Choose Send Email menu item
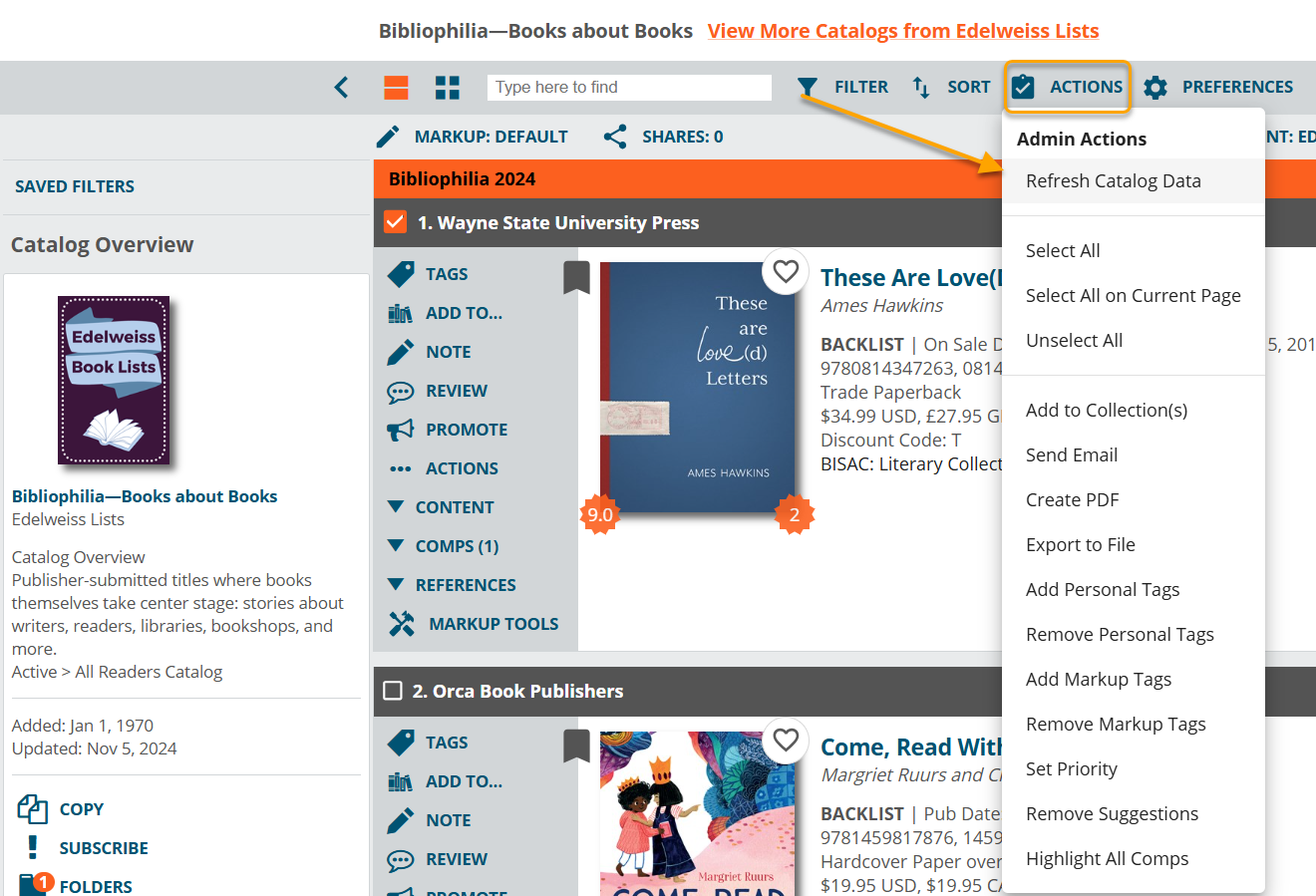 [x=1134, y=455]
